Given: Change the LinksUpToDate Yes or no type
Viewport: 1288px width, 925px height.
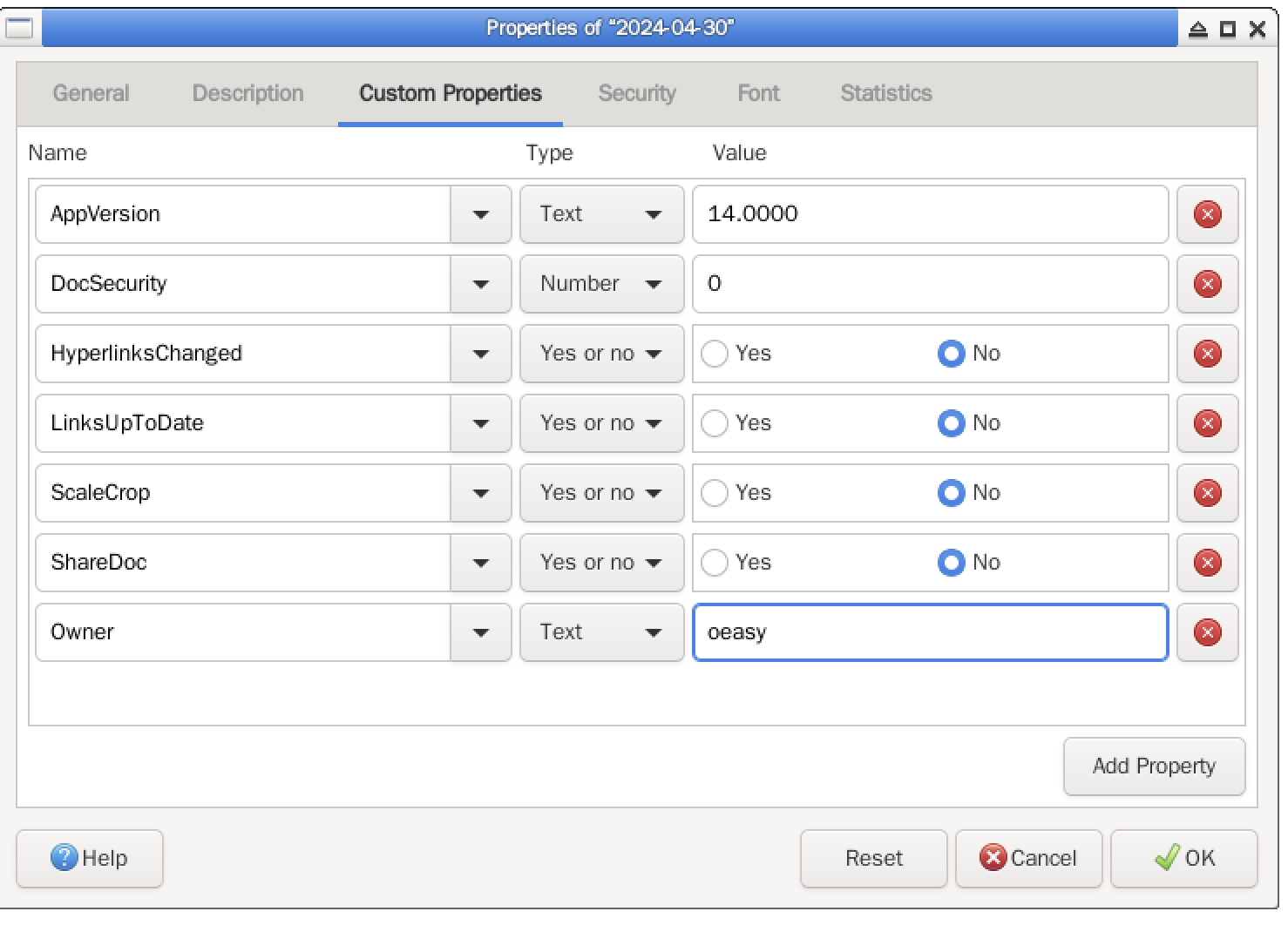Looking at the screenshot, I should click(x=602, y=423).
